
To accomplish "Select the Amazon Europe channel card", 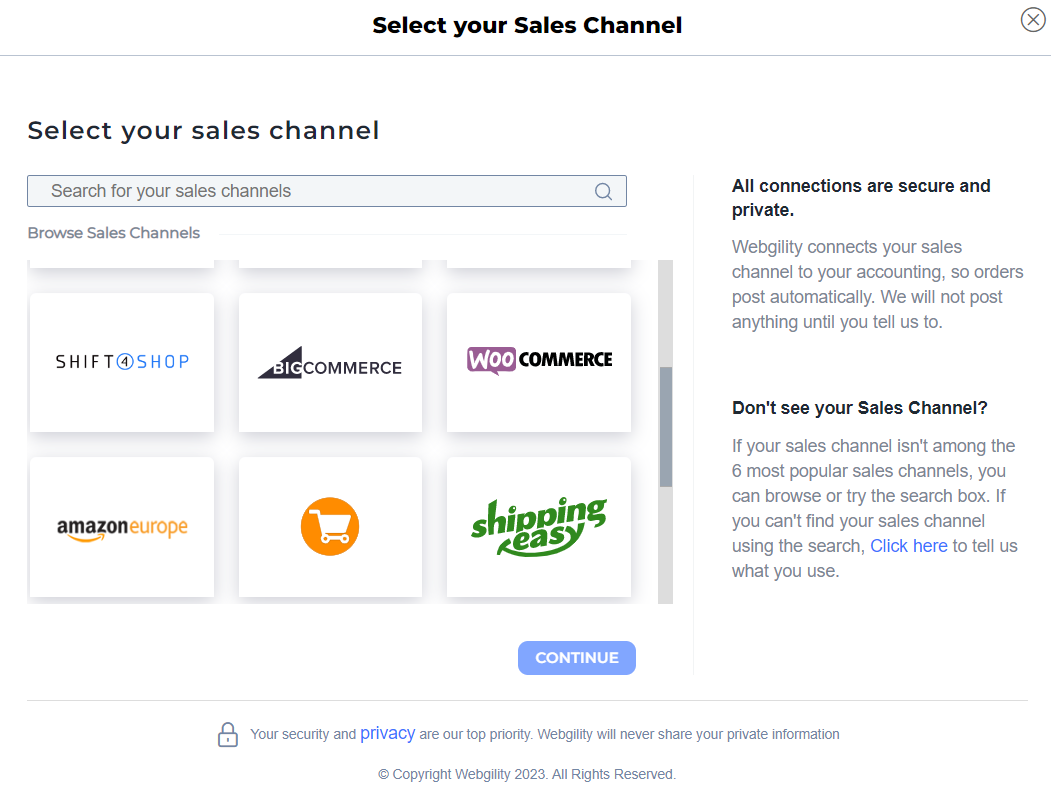I will point(122,527).
